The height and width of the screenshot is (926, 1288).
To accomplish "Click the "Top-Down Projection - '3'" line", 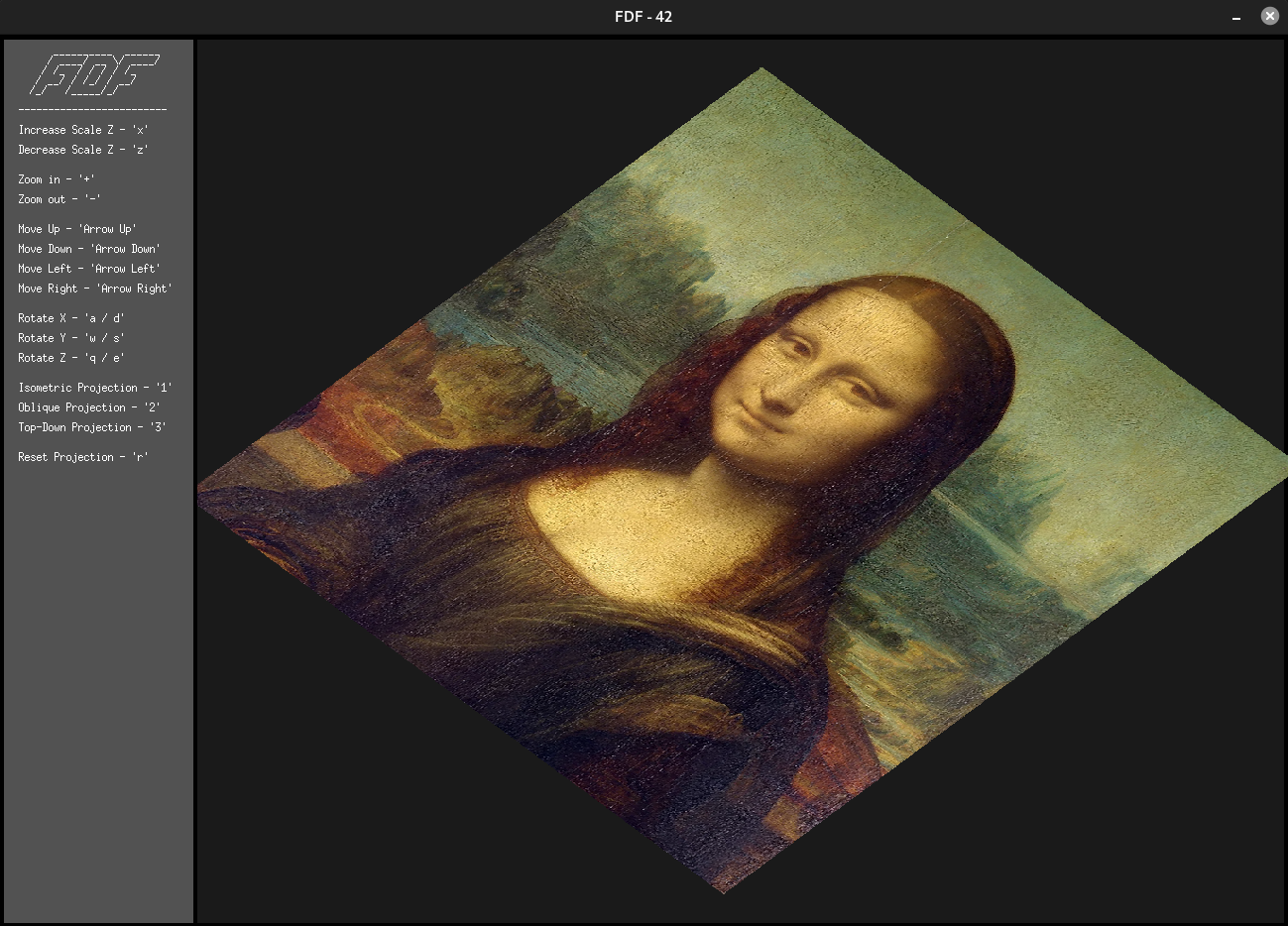I will pos(92,427).
